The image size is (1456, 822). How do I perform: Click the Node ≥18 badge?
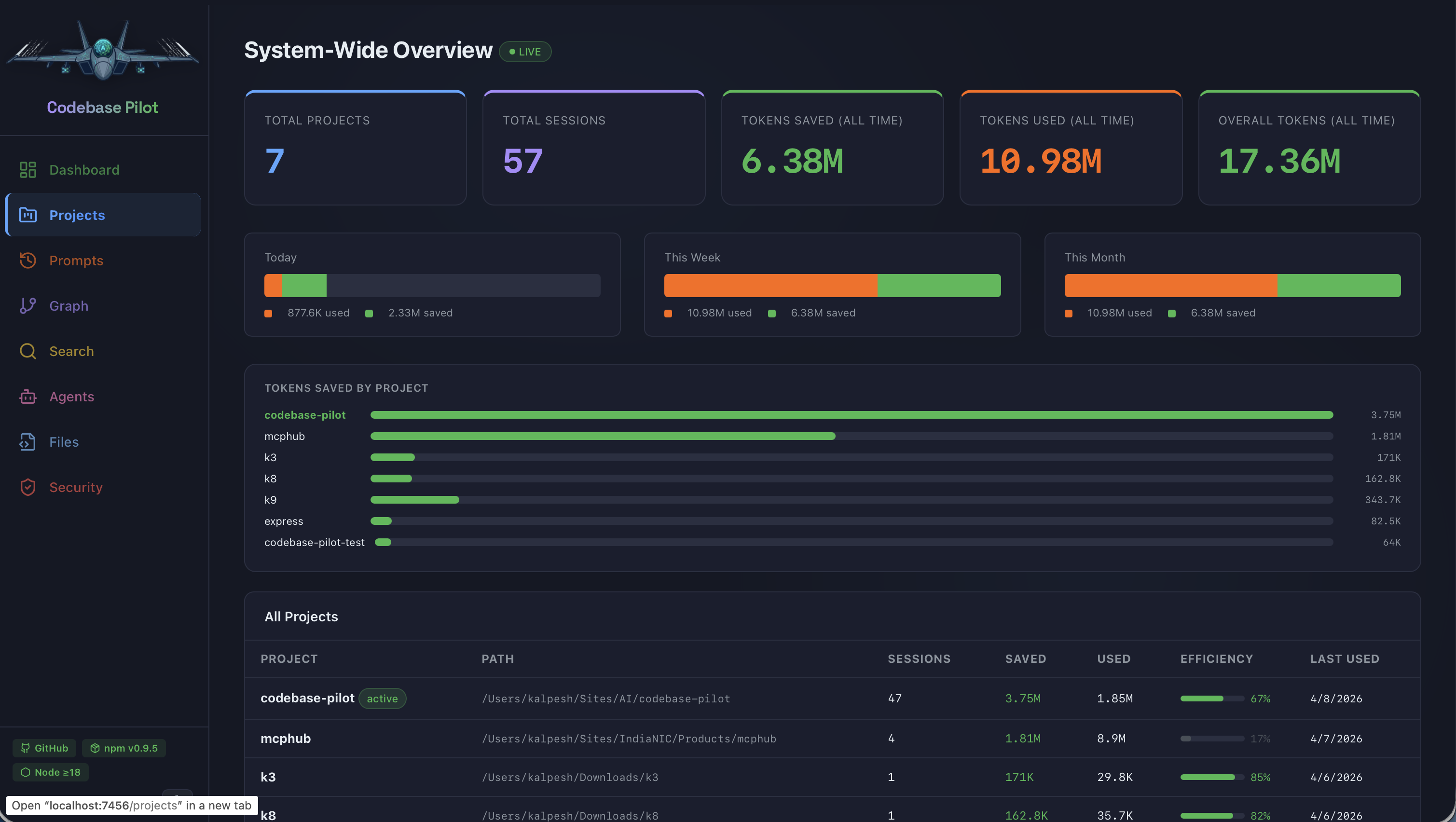coord(50,772)
